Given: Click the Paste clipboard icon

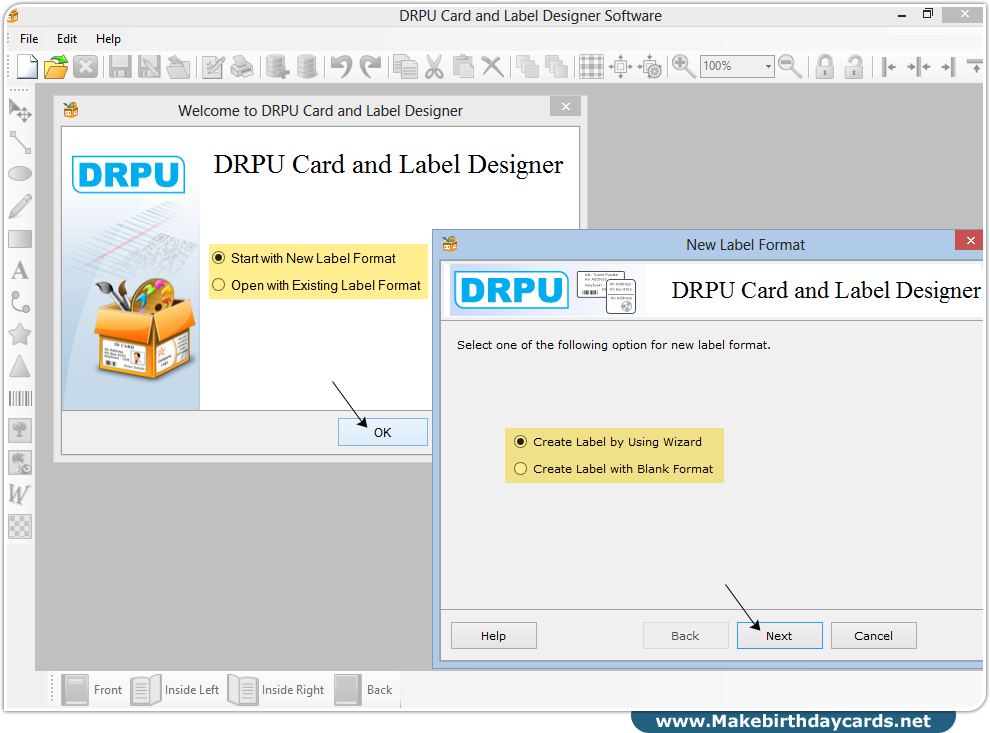Looking at the screenshot, I should [463, 66].
